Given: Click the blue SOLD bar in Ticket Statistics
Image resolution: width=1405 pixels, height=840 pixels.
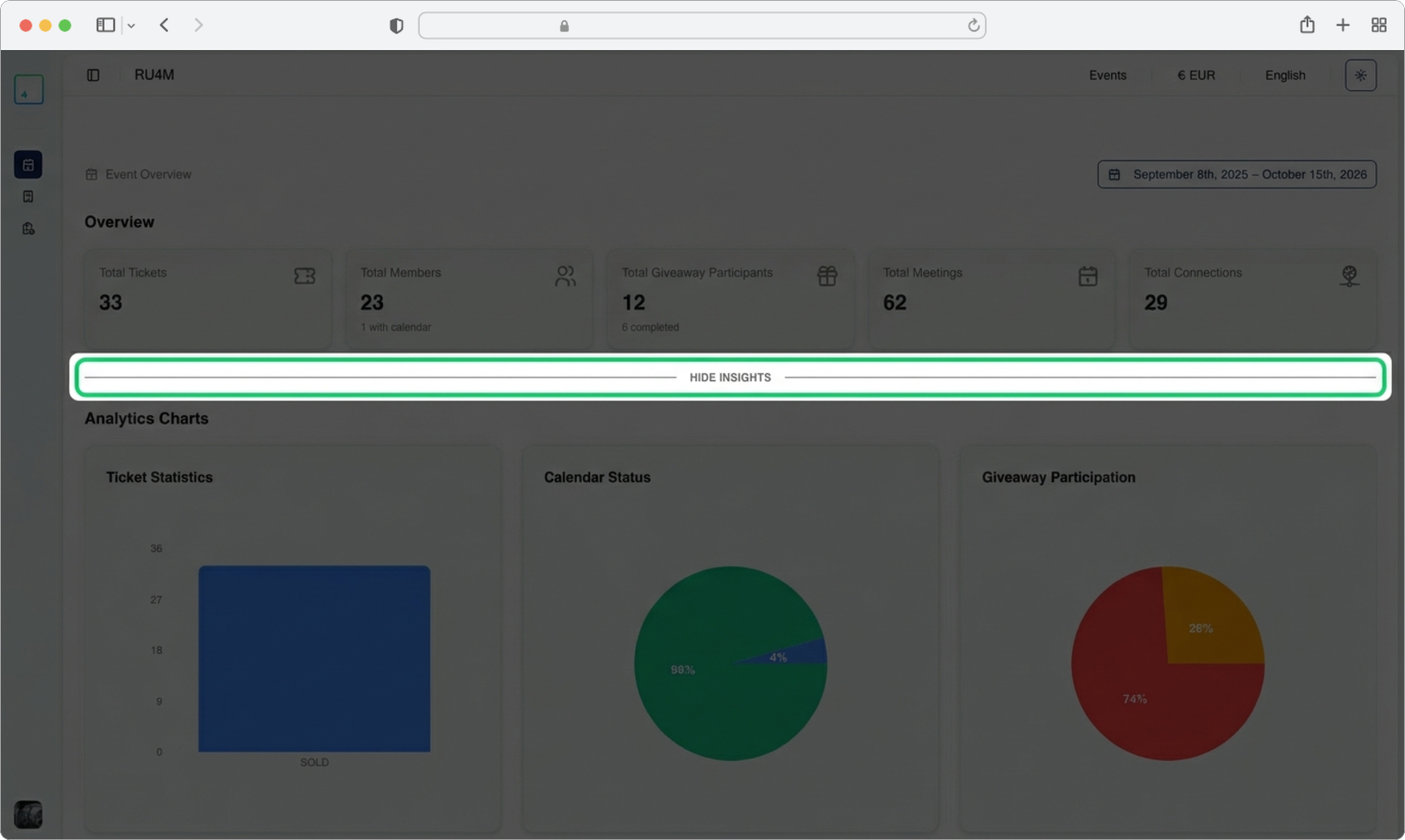Looking at the screenshot, I should click(314, 658).
